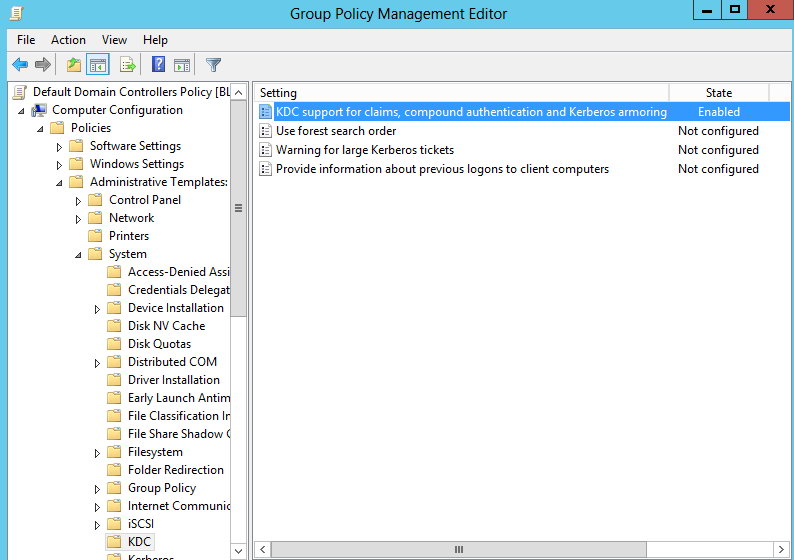Select the Early Launch Antimalware tree item
Screen dimensions: 794x560
[x=179, y=398]
